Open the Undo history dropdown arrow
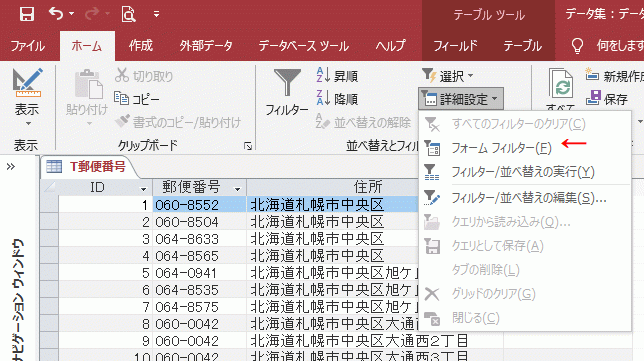The width and height of the screenshot is (644, 361). [71, 14]
